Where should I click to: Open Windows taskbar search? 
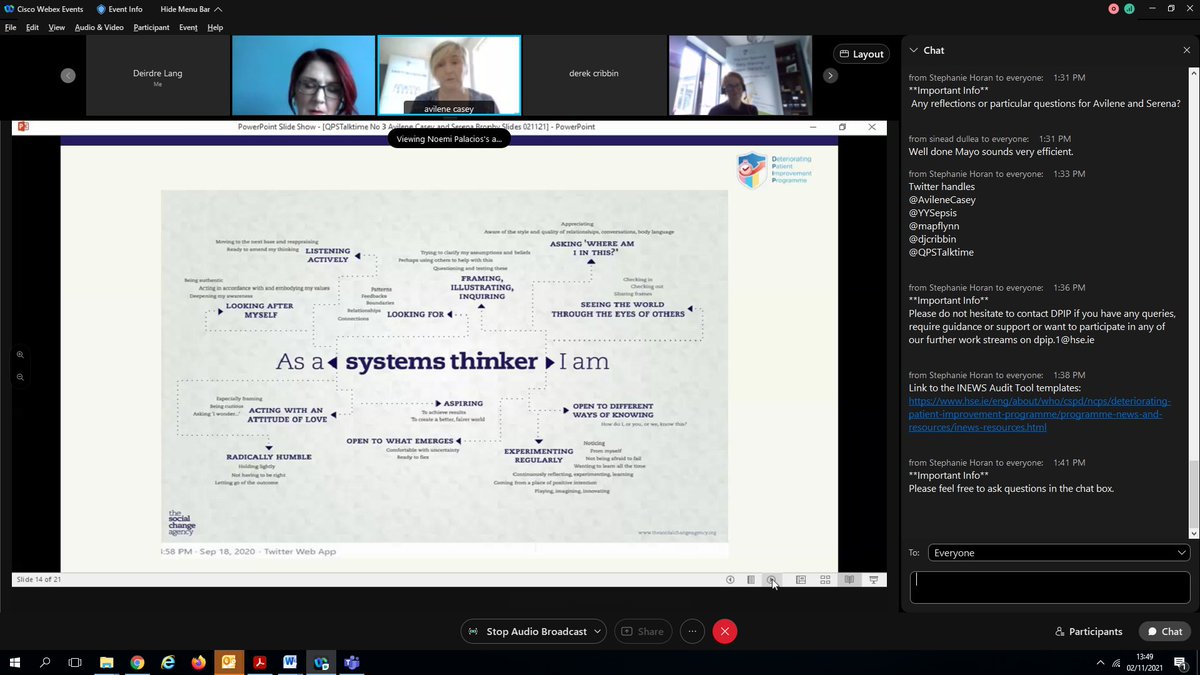coord(45,662)
